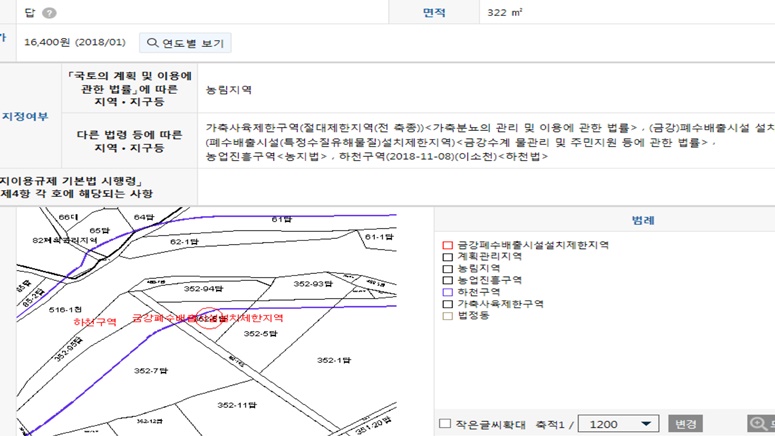This screenshot has height=436, width=775.
Task: Open the map scale 1200 dropdown
Action: [618, 424]
